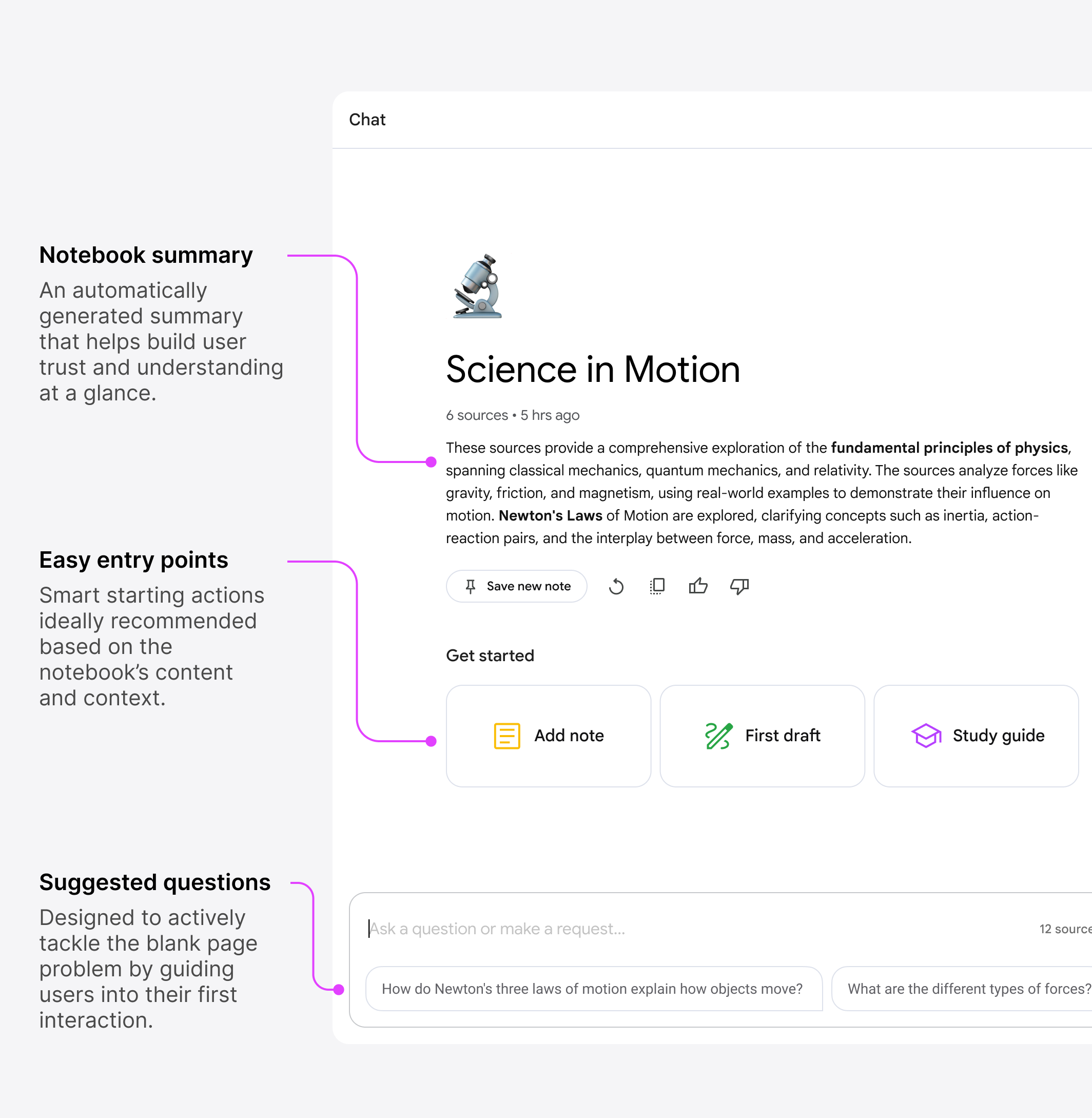Screen dimensions: 1092x1118
Task: Click the Science in Motion title
Action: tap(593, 369)
